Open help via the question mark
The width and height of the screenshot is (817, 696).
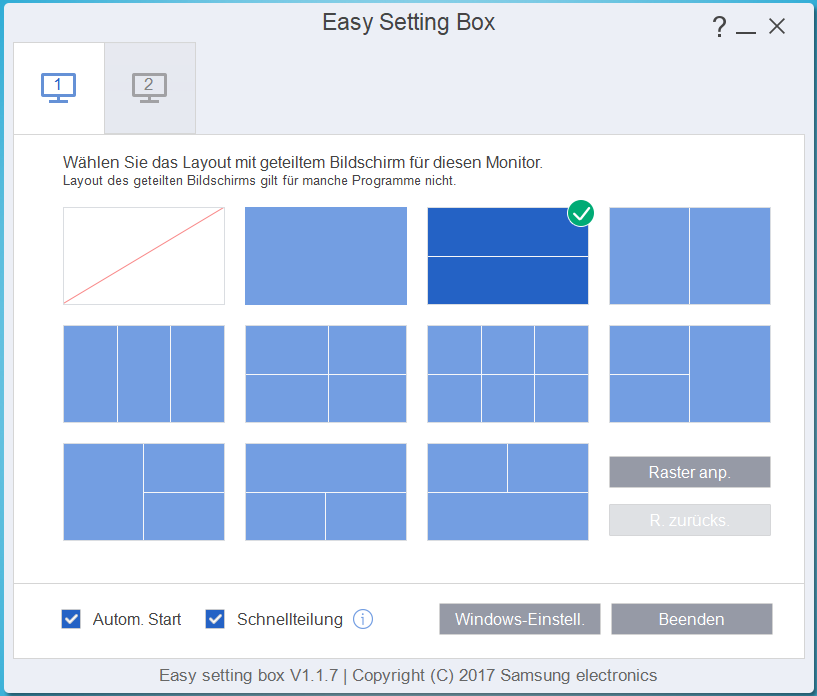point(719,27)
